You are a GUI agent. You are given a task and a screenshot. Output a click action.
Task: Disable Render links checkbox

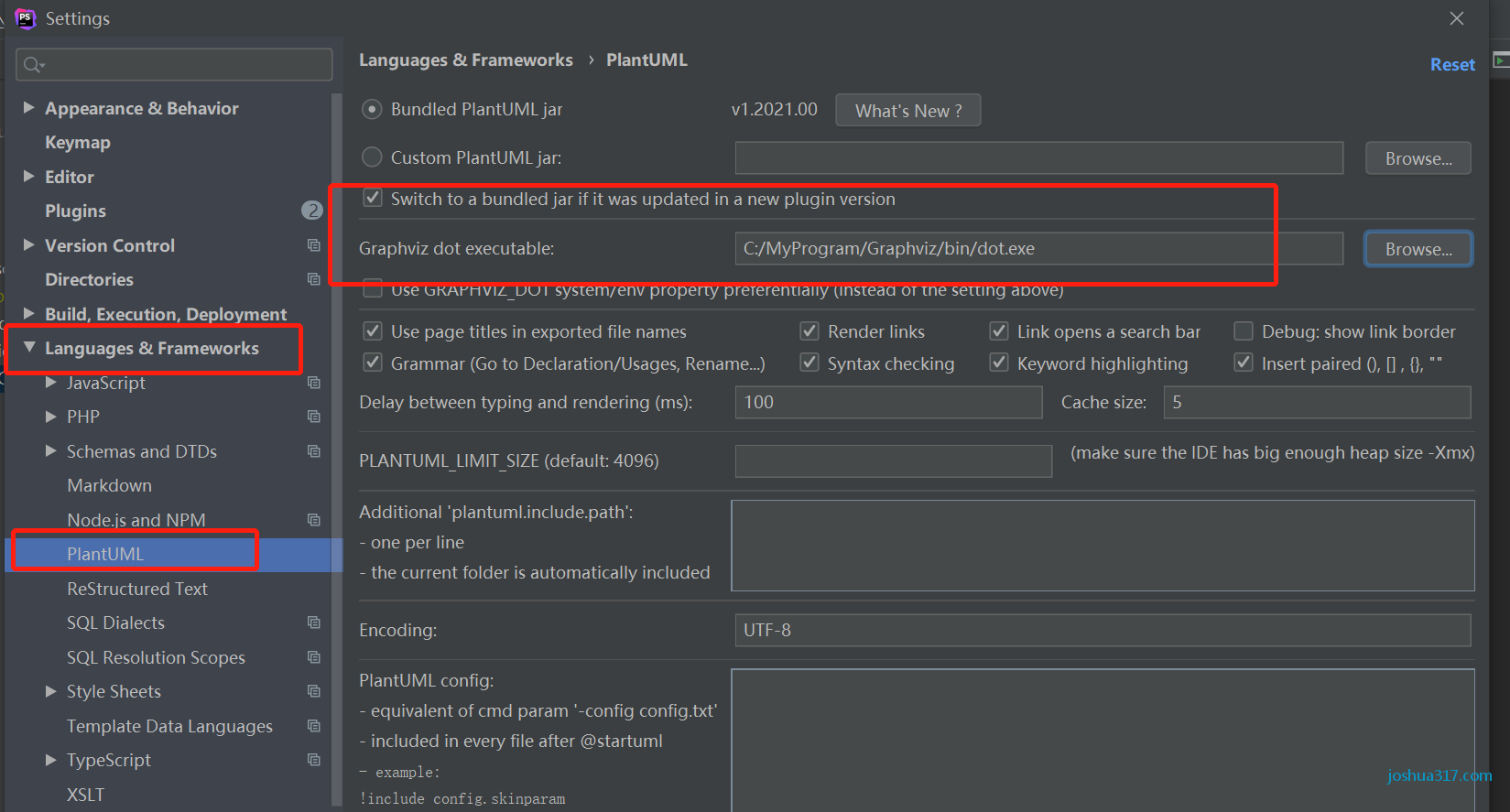click(809, 330)
